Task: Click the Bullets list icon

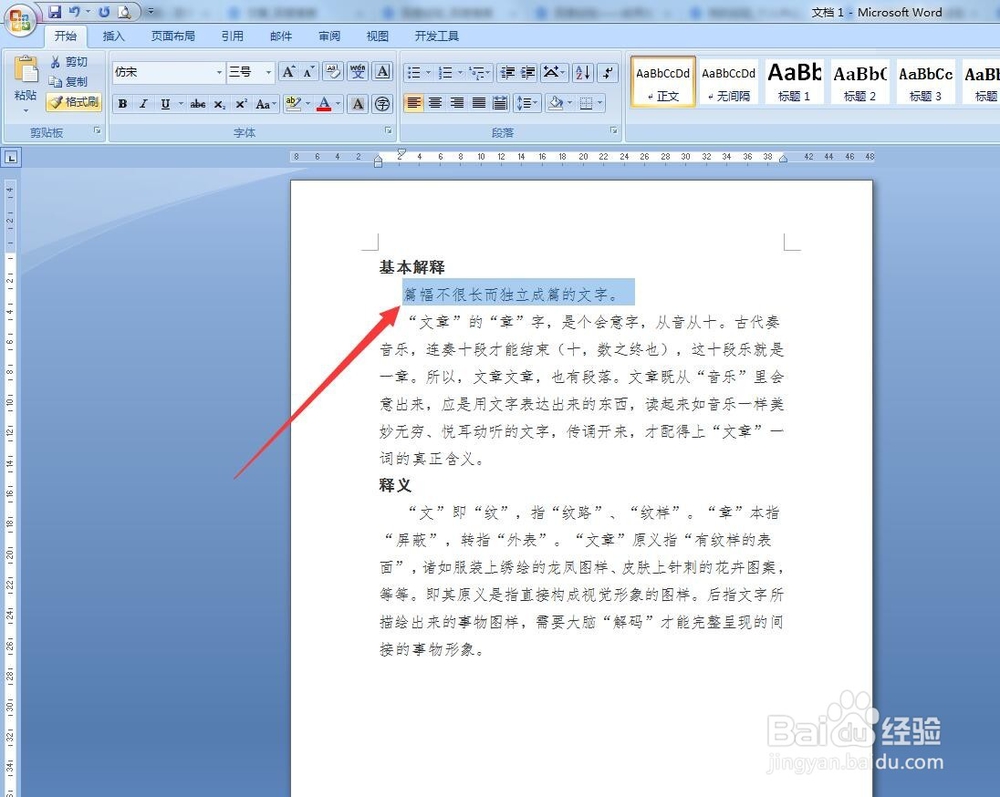Action: tap(415, 72)
